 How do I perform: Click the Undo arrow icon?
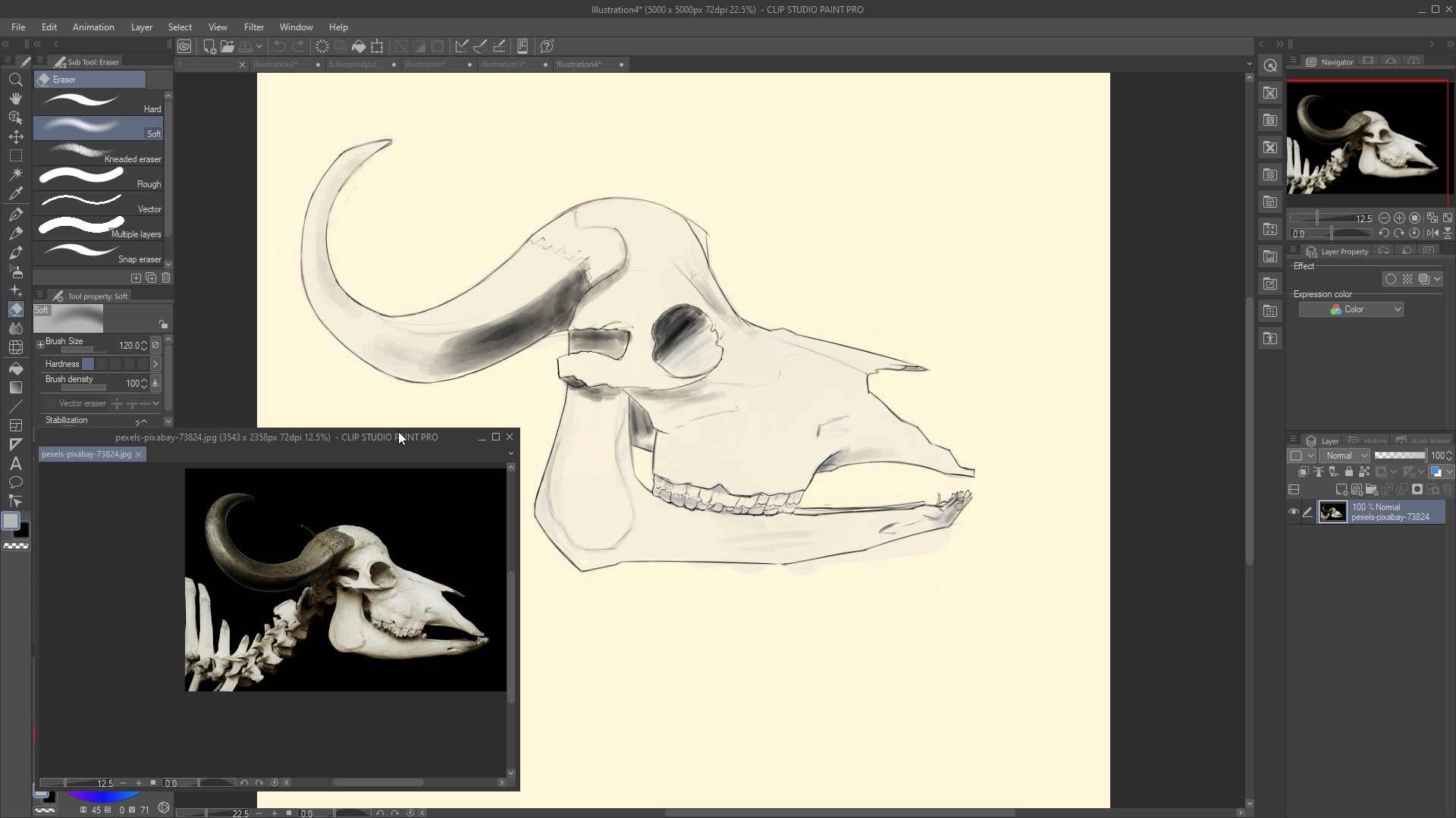pos(280,46)
